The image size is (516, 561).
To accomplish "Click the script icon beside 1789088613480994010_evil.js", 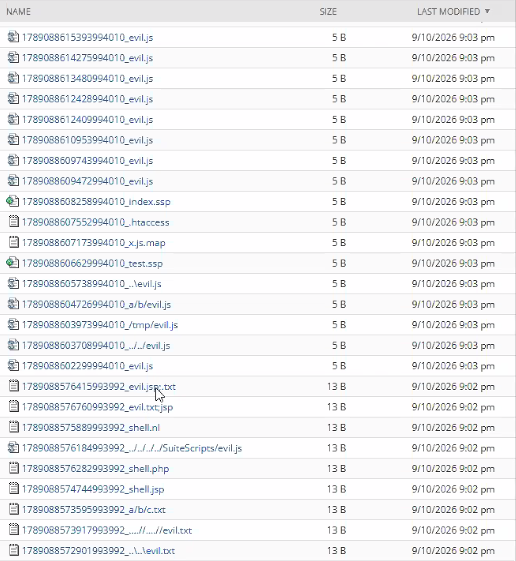I will pyautogui.click(x=13, y=78).
